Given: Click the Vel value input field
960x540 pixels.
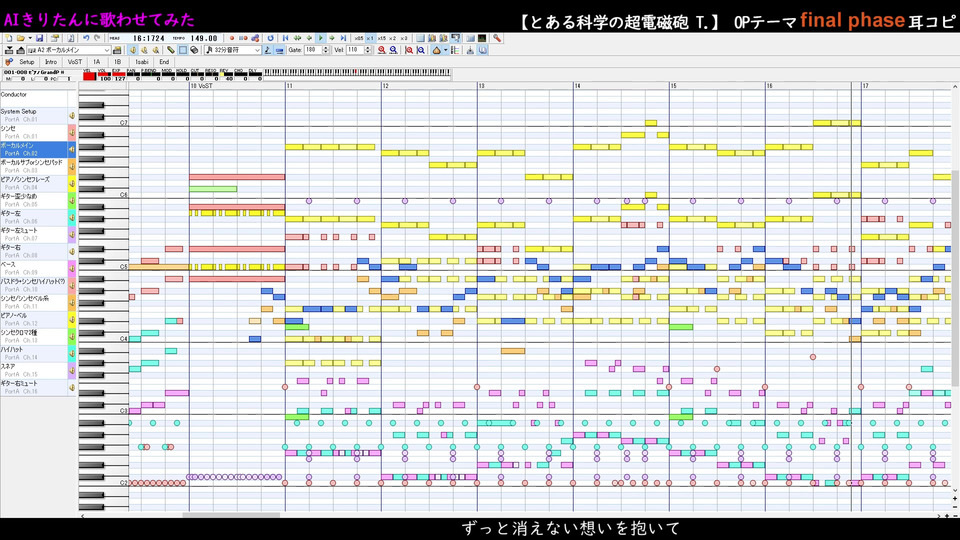Looking at the screenshot, I should tap(355, 50).
